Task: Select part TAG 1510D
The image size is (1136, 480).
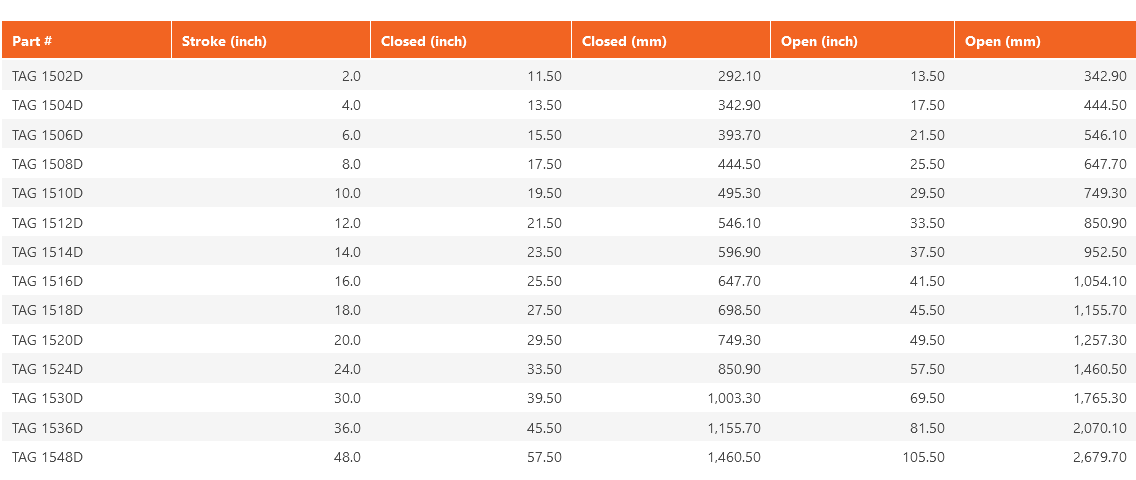Action: (47, 193)
